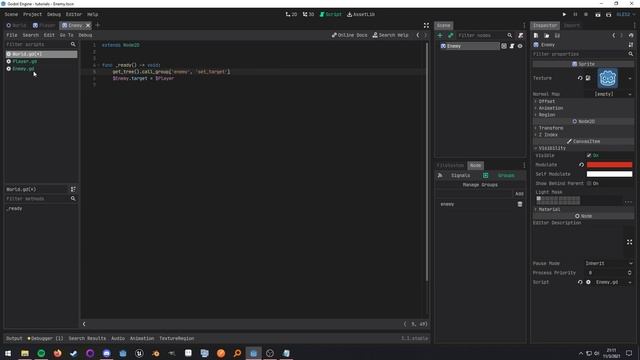This screenshot has width=640, height=360.
Task: Open the AssetLib workspace
Action: pyautogui.click(x=361, y=14)
